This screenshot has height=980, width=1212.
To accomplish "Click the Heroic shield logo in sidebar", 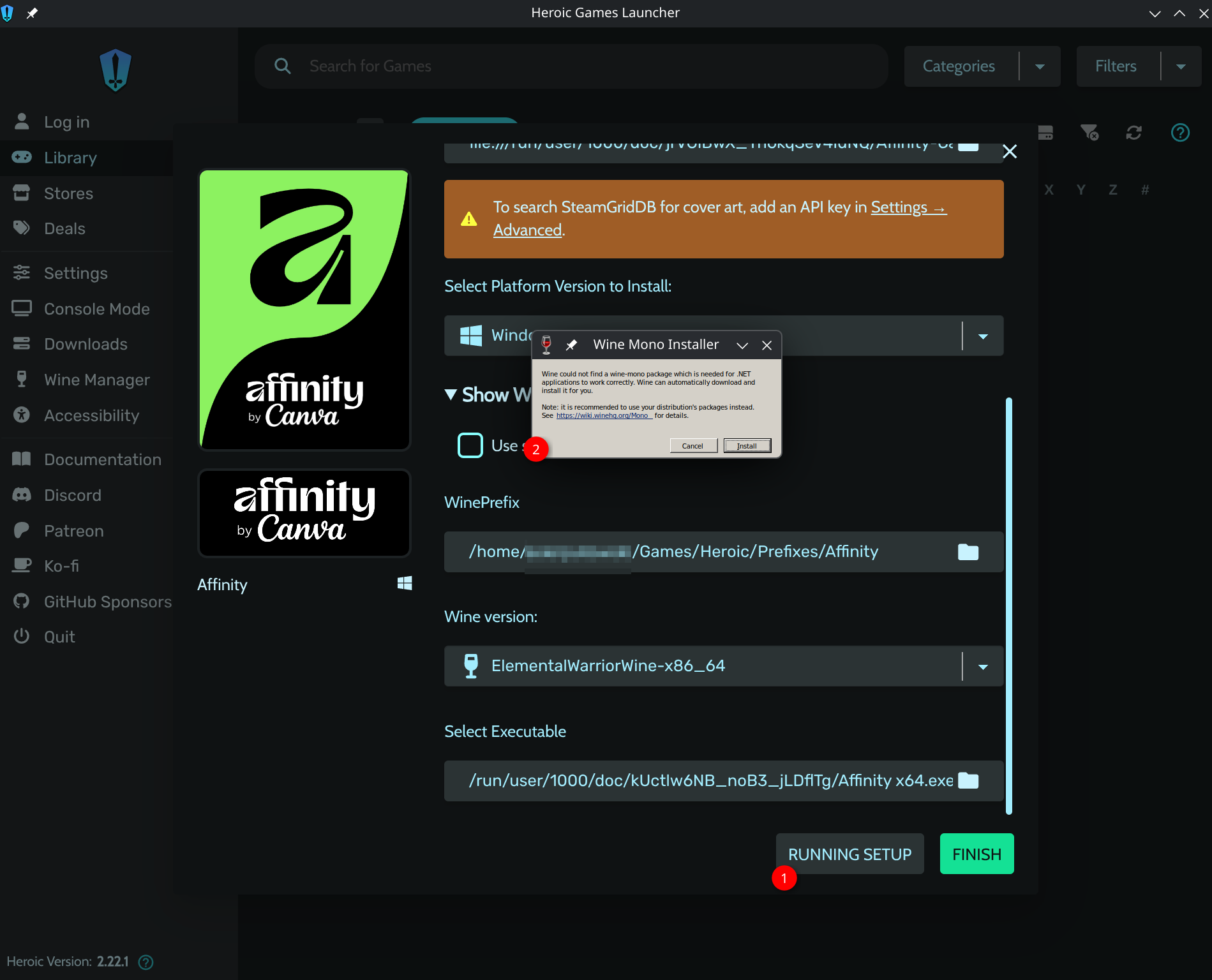I will tap(116, 70).
